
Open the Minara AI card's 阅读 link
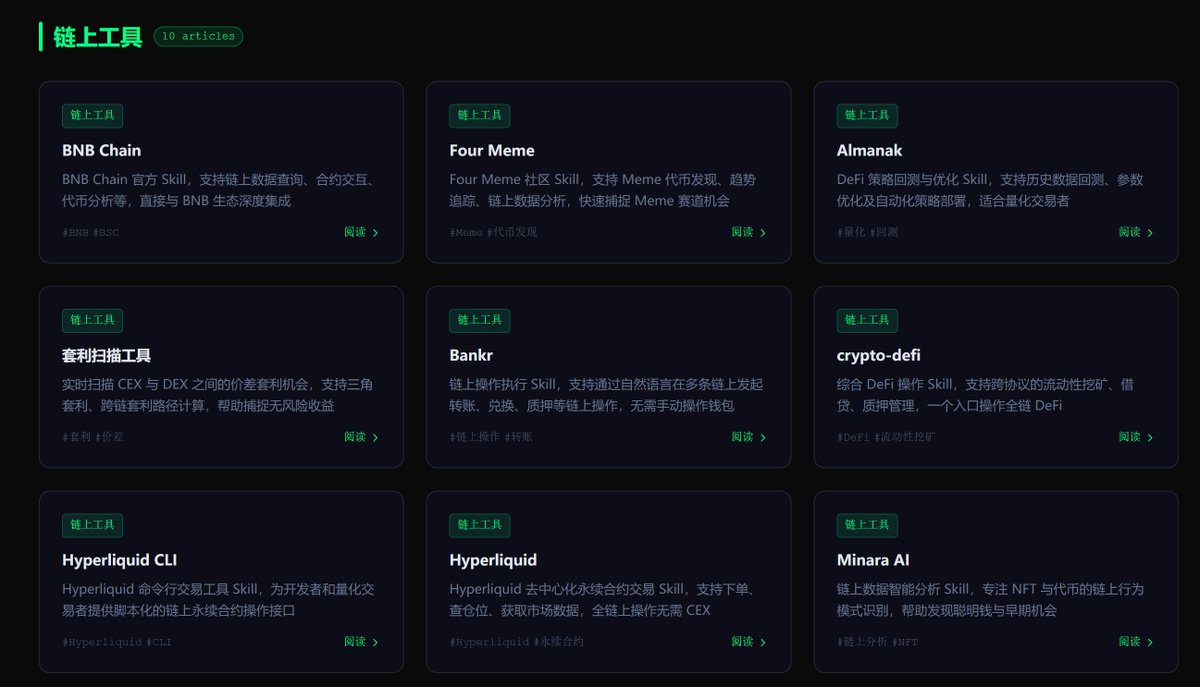pos(1136,642)
